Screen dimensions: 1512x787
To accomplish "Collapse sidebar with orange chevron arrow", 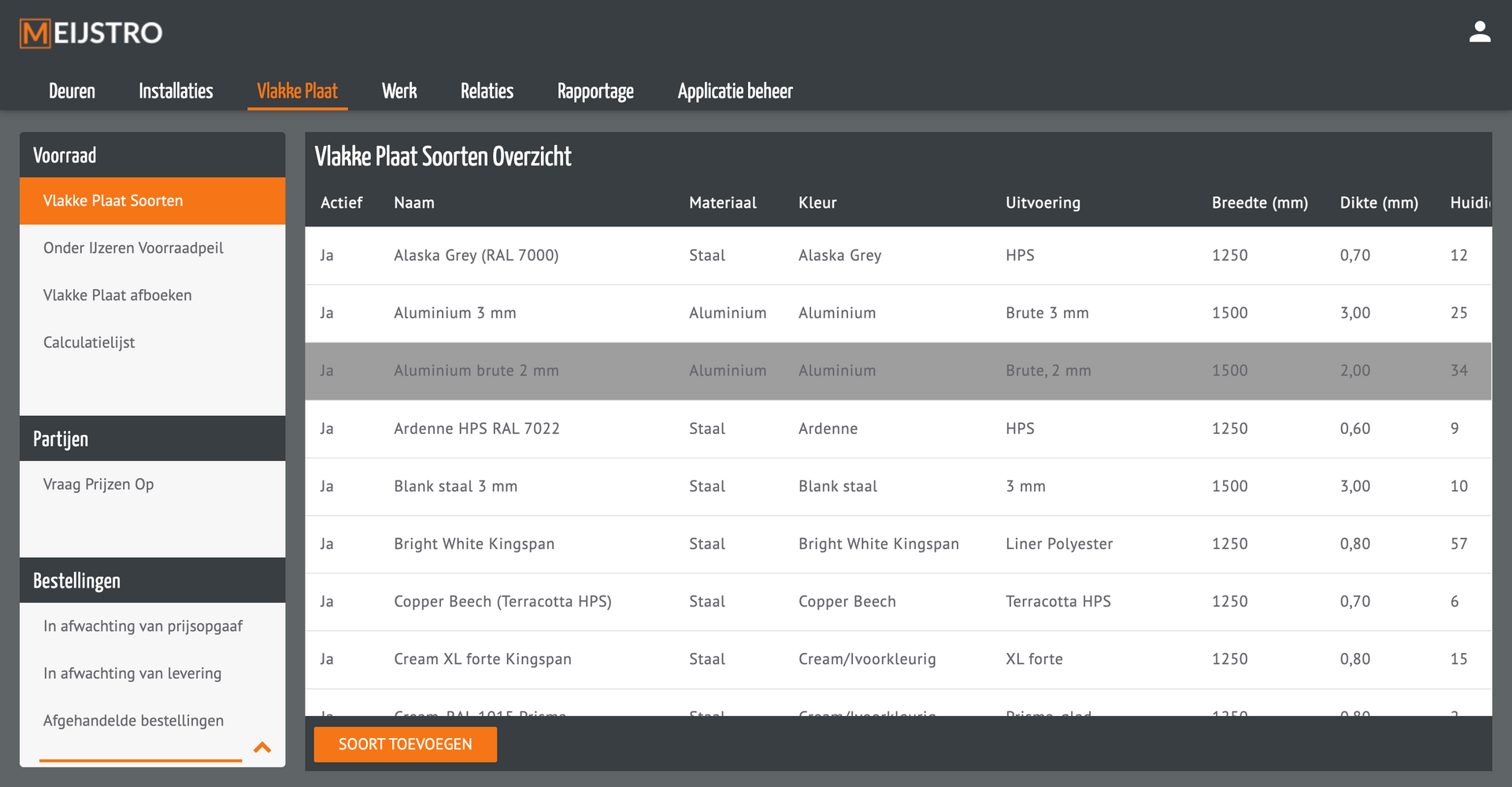I will tap(262, 747).
